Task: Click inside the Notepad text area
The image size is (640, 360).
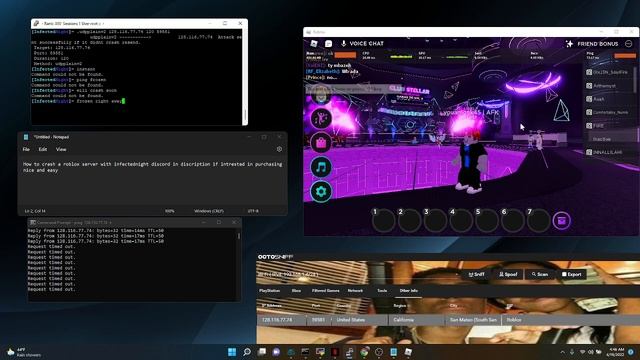Action: coord(152,182)
